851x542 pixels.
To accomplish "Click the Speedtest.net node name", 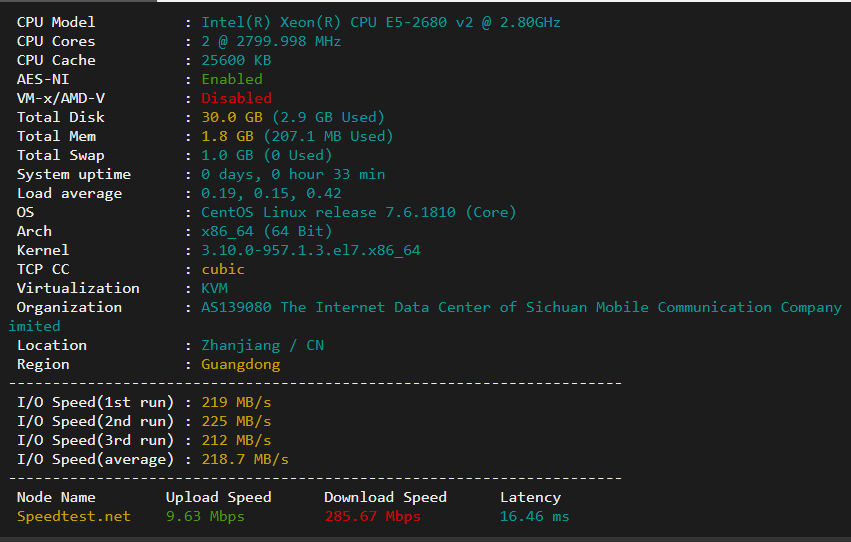I will (74, 516).
